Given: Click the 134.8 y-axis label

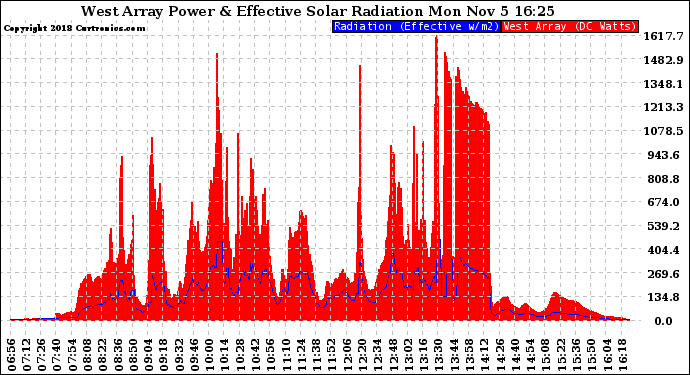Looking at the screenshot, I should click(x=663, y=297).
